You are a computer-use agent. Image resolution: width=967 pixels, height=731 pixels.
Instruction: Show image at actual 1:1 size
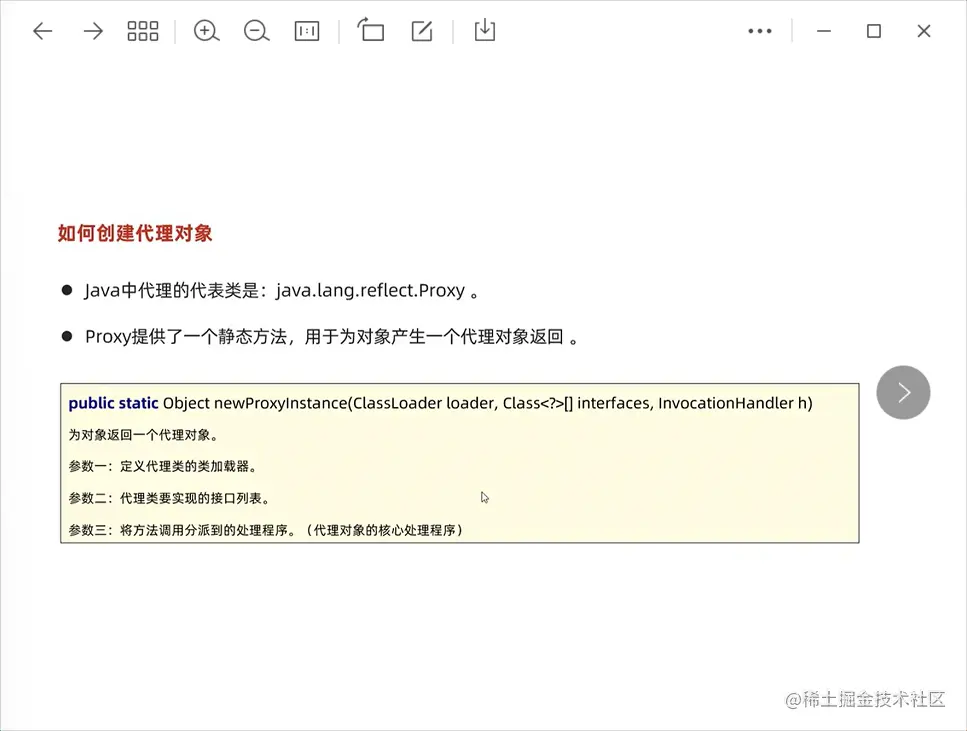click(x=307, y=31)
